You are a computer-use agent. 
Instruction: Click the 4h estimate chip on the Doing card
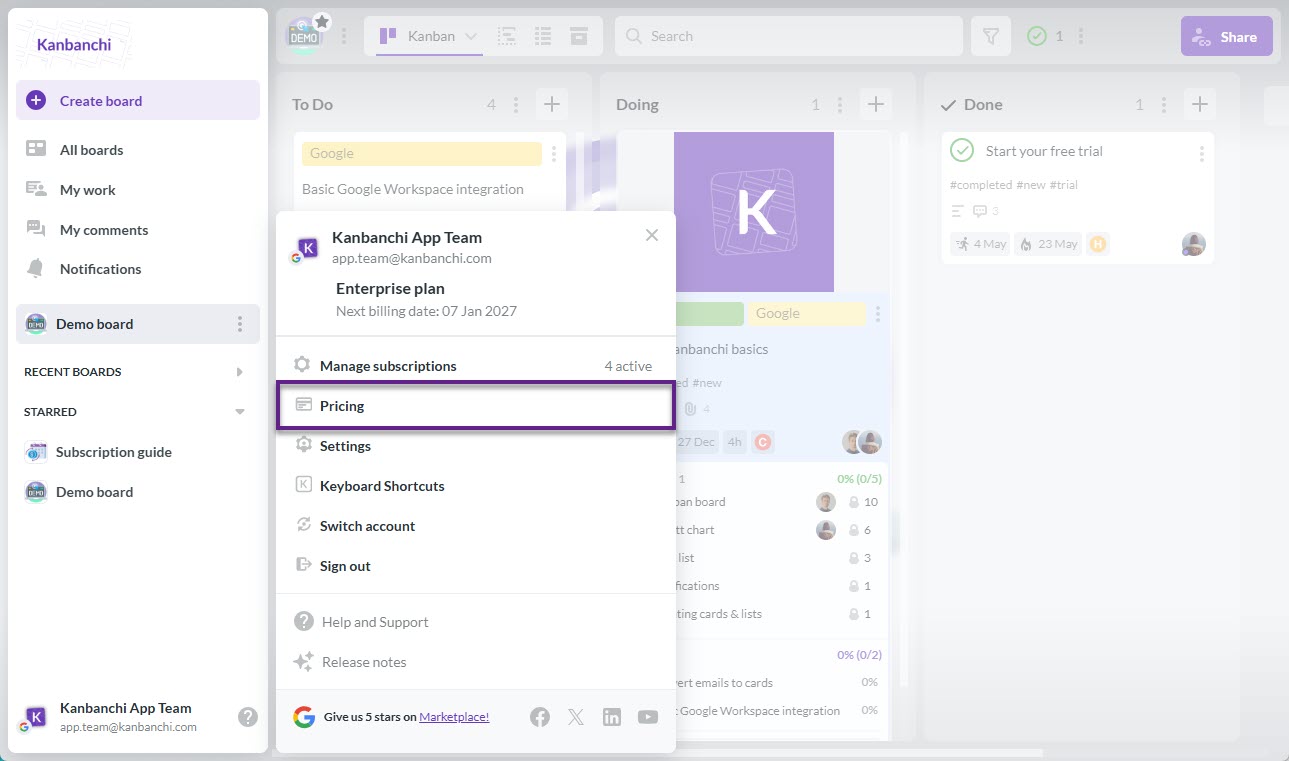pyautogui.click(x=735, y=442)
